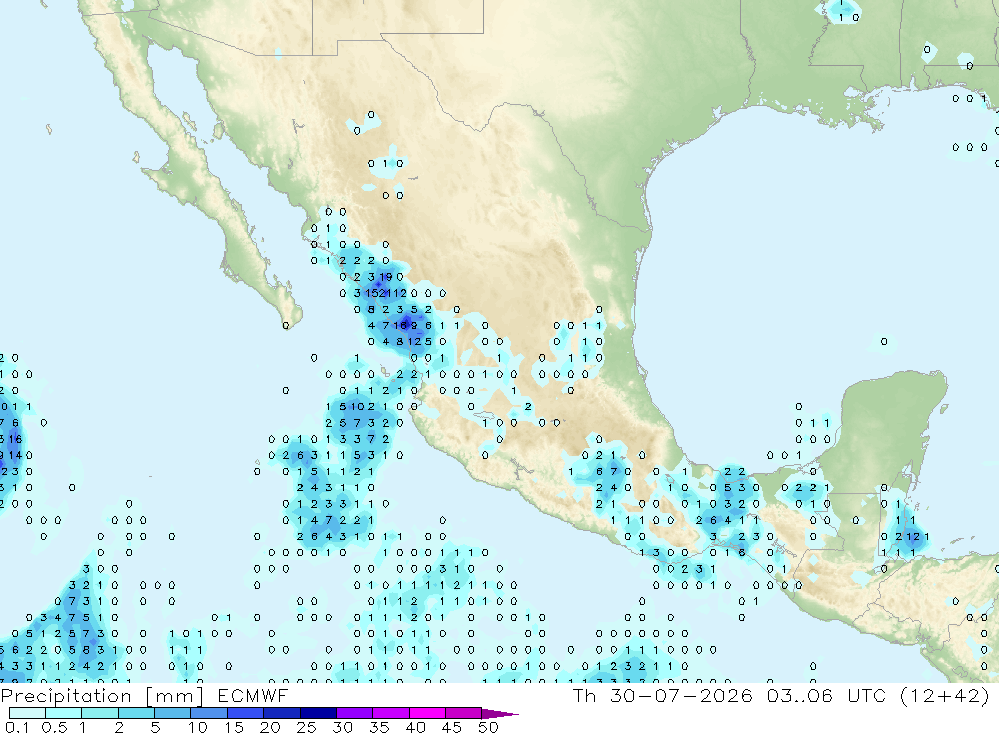This screenshot has height=733, width=1000.
Task: Click the '03..06' hour range text
Action: click(x=800, y=695)
